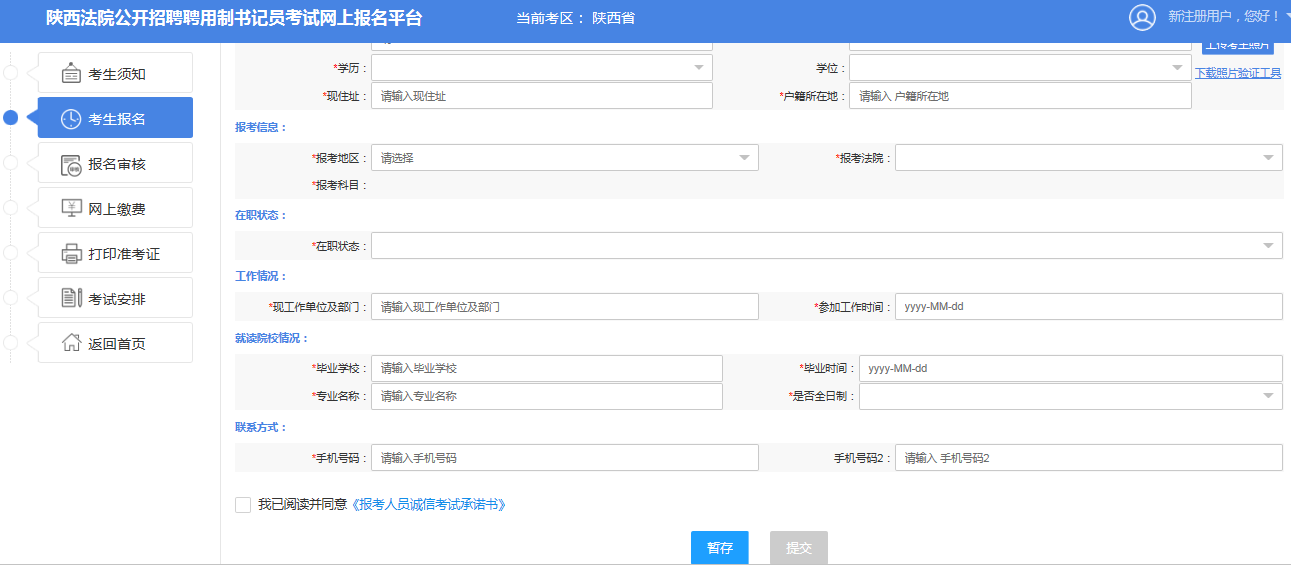The height and width of the screenshot is (566, 1291).
Task: Go to the 报名审核 sidebar item
Action: 115,163
